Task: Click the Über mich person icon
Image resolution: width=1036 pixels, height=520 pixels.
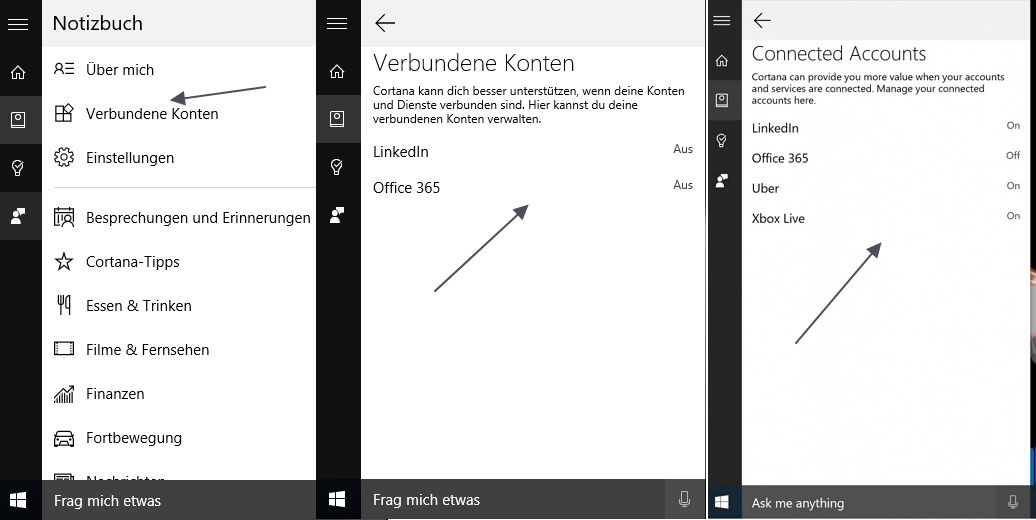Action: click(64, 69)
